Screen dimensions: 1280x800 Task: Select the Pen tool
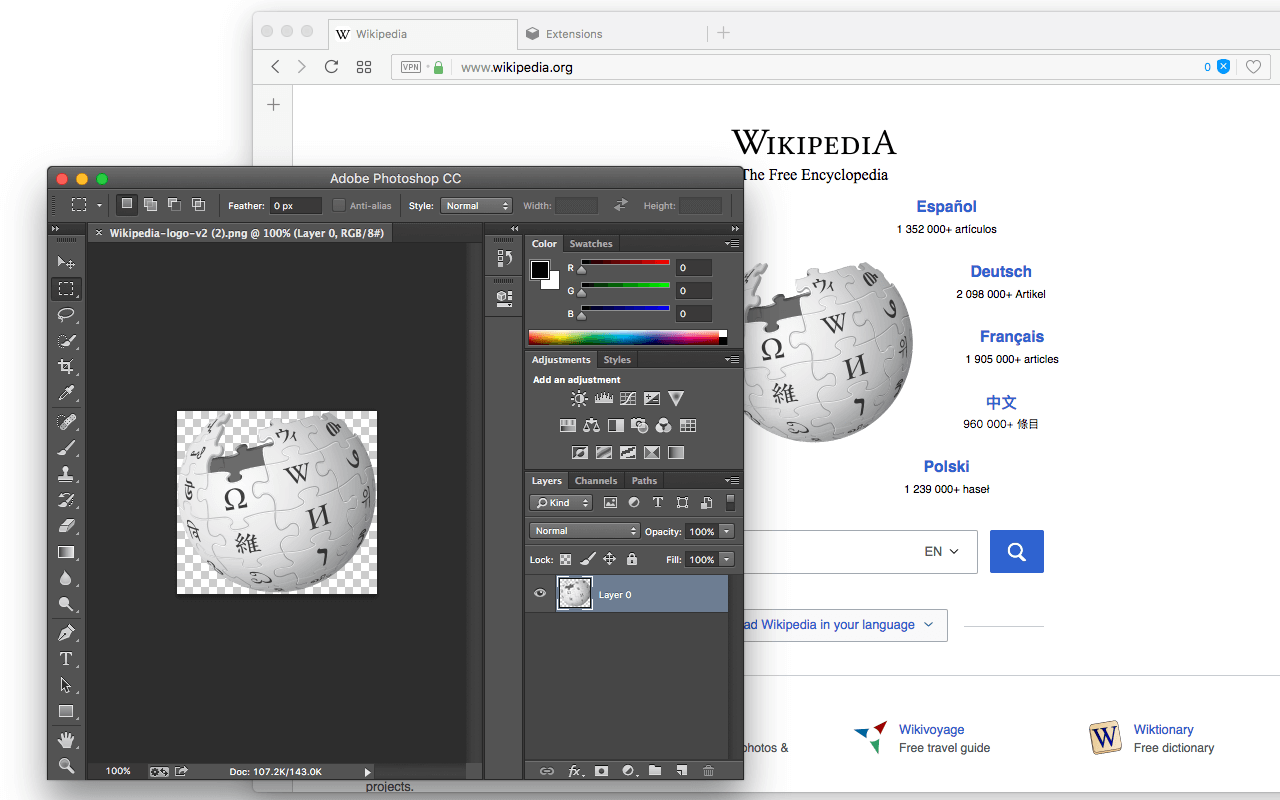tap(66, 633)
